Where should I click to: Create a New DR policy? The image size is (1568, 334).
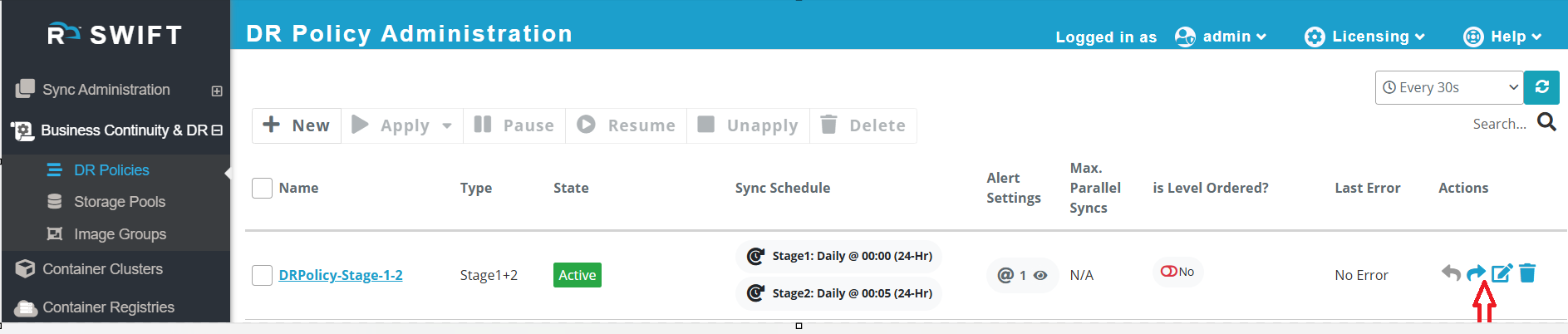297,125
